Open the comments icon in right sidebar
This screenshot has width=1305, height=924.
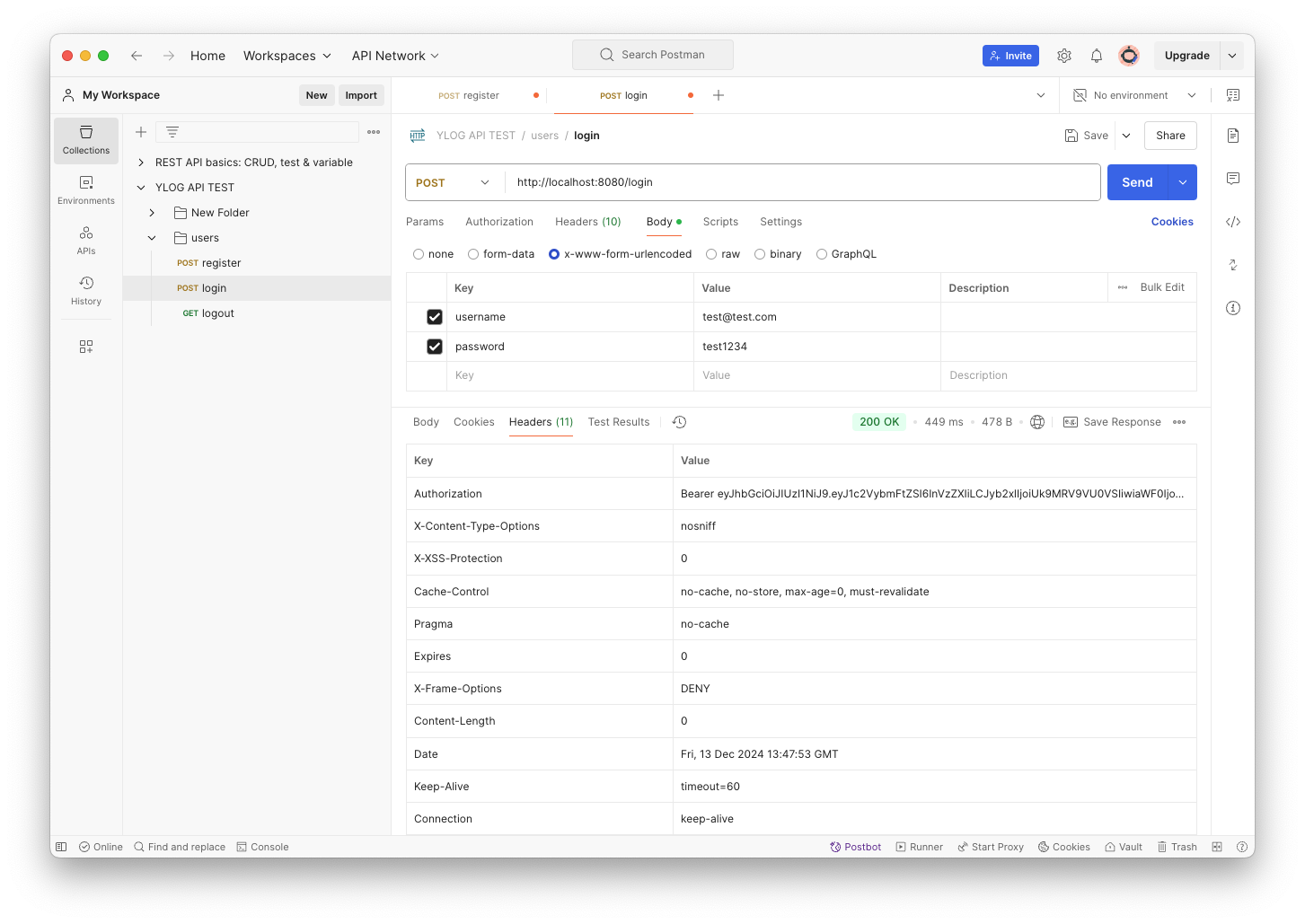1233,179
